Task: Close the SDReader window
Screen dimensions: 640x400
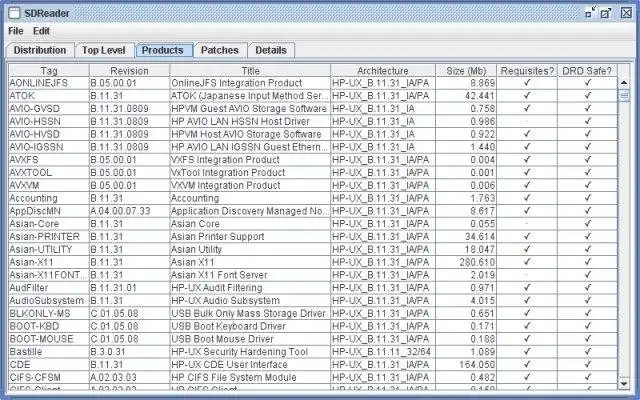Action: click(x=626, y=13)
